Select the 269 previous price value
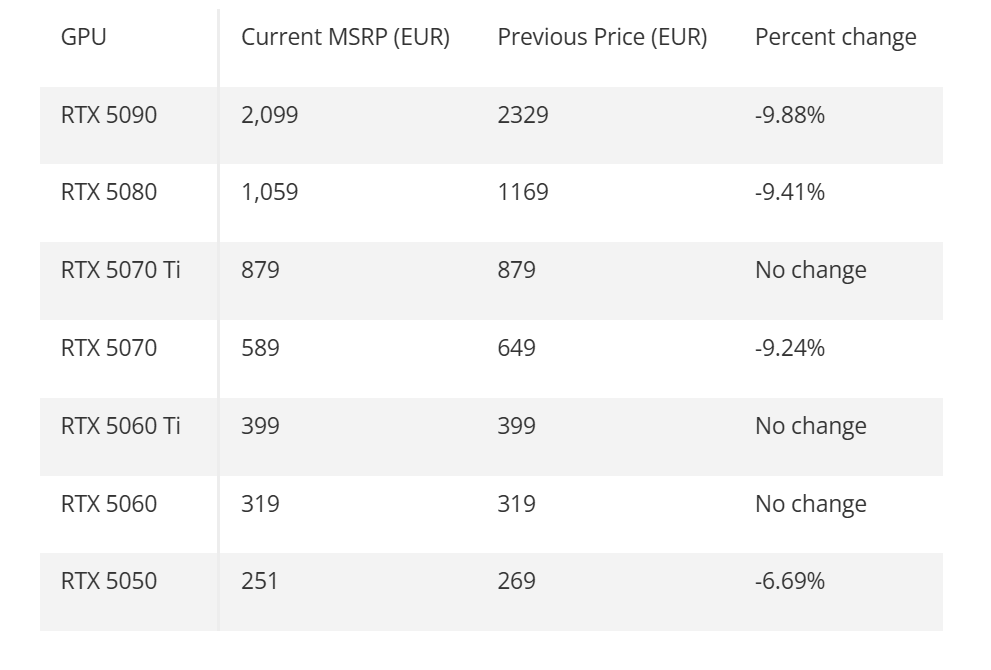This screenshot has width=991, height=670. 517,581
